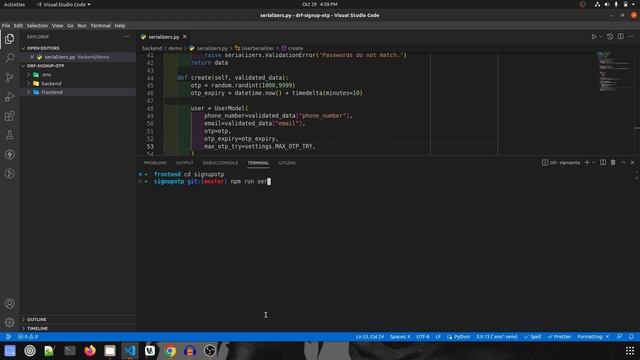
Task: Open editor timeline history icon
Action: click(610, 36)
